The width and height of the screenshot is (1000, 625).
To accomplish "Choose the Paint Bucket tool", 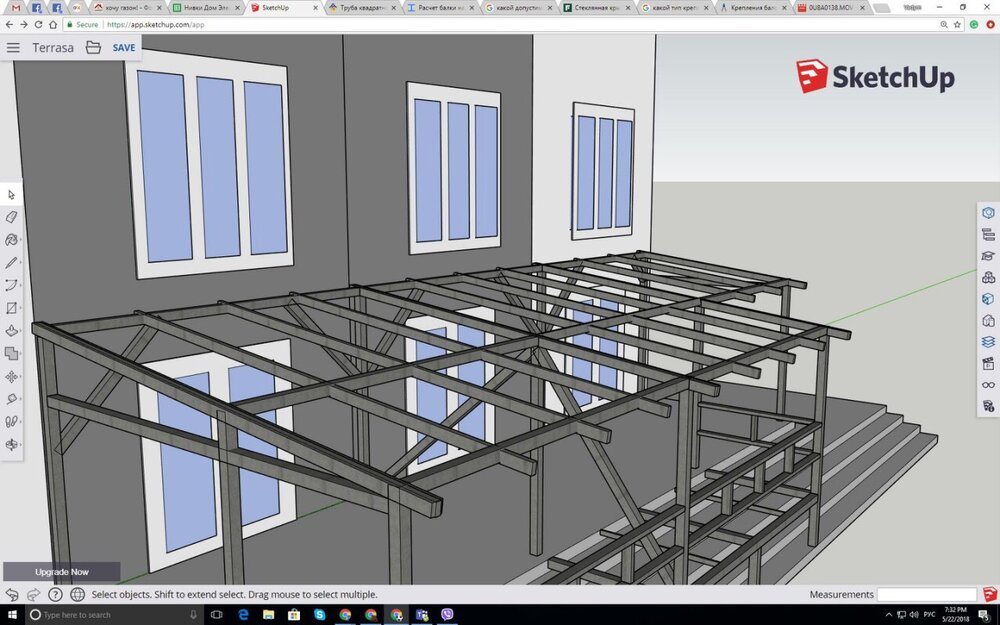I will [12, 240].
